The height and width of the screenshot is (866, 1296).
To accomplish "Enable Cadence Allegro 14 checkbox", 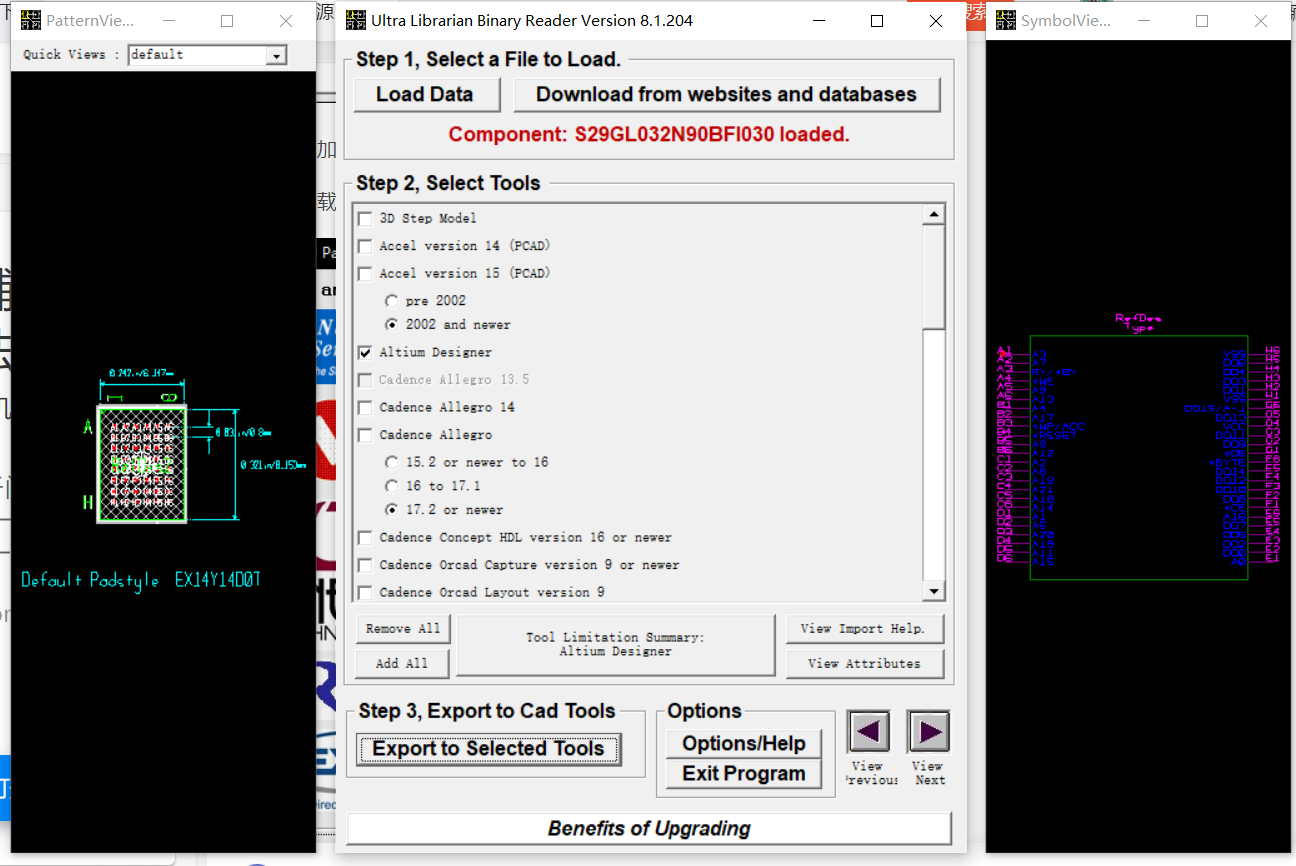I will [x=365, y=407].
